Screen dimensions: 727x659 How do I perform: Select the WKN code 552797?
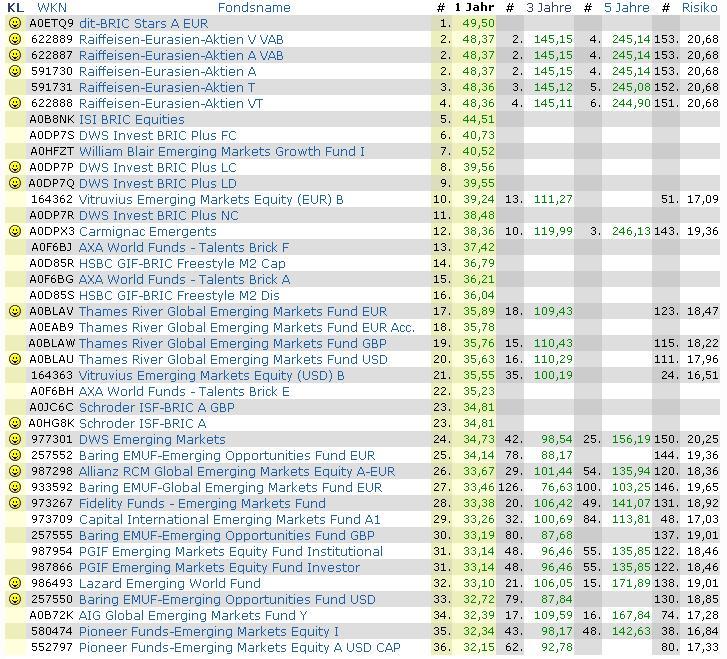pos(51,647)
